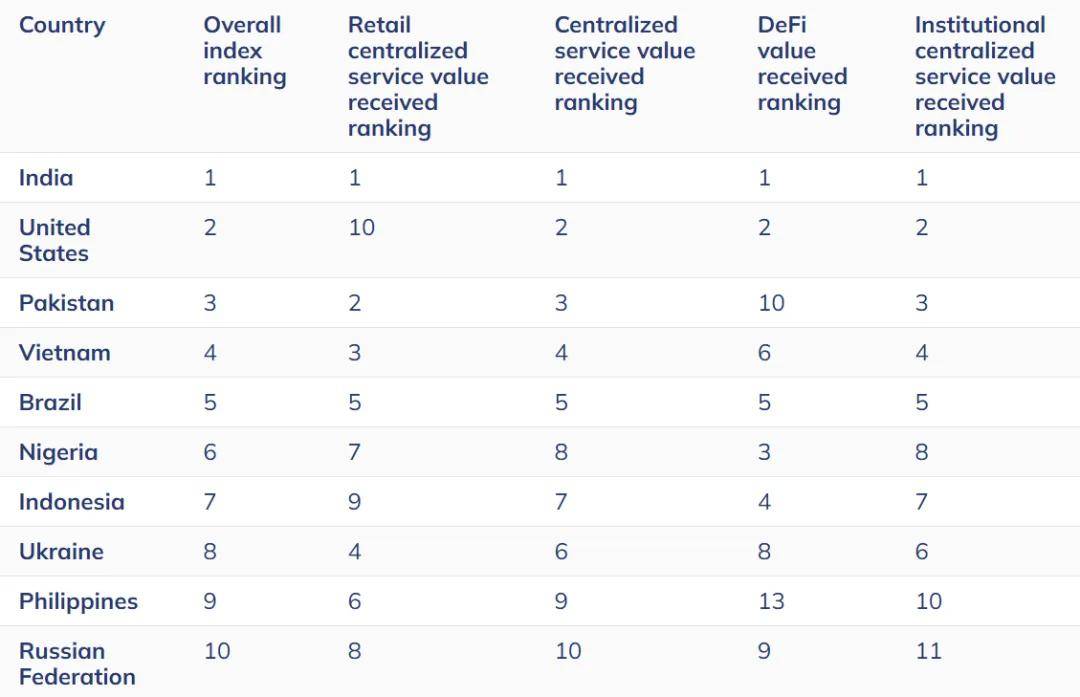The width and height of the screenshot is (1080, 697).
Task: Click the Overall index ranking header
Action: click(x=244, y=51)
